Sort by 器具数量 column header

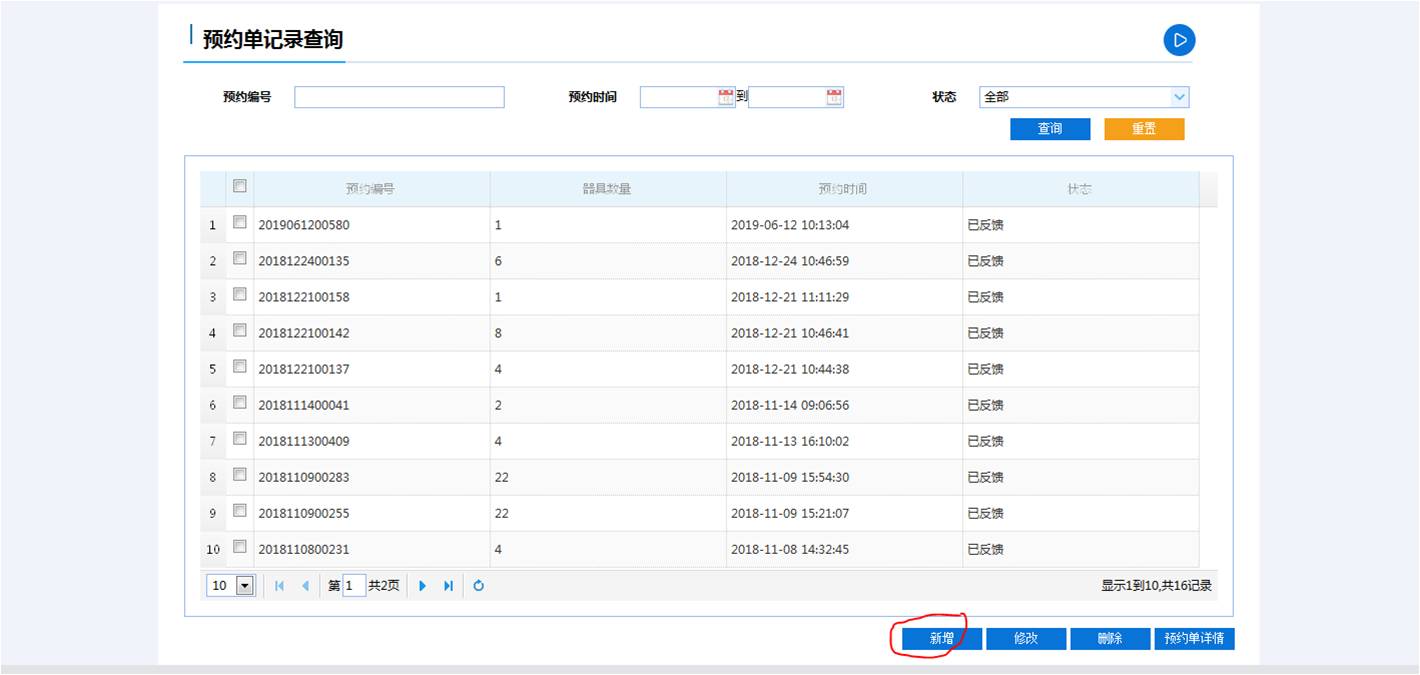pyautogui.click(x=608, y=189)
